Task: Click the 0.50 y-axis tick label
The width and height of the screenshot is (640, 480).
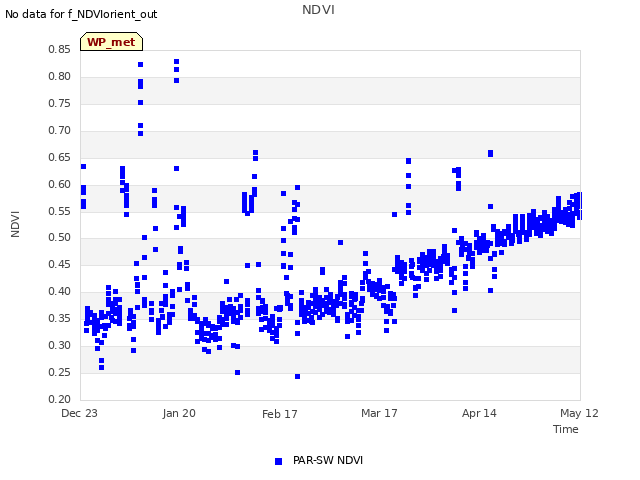Action: 59,238
